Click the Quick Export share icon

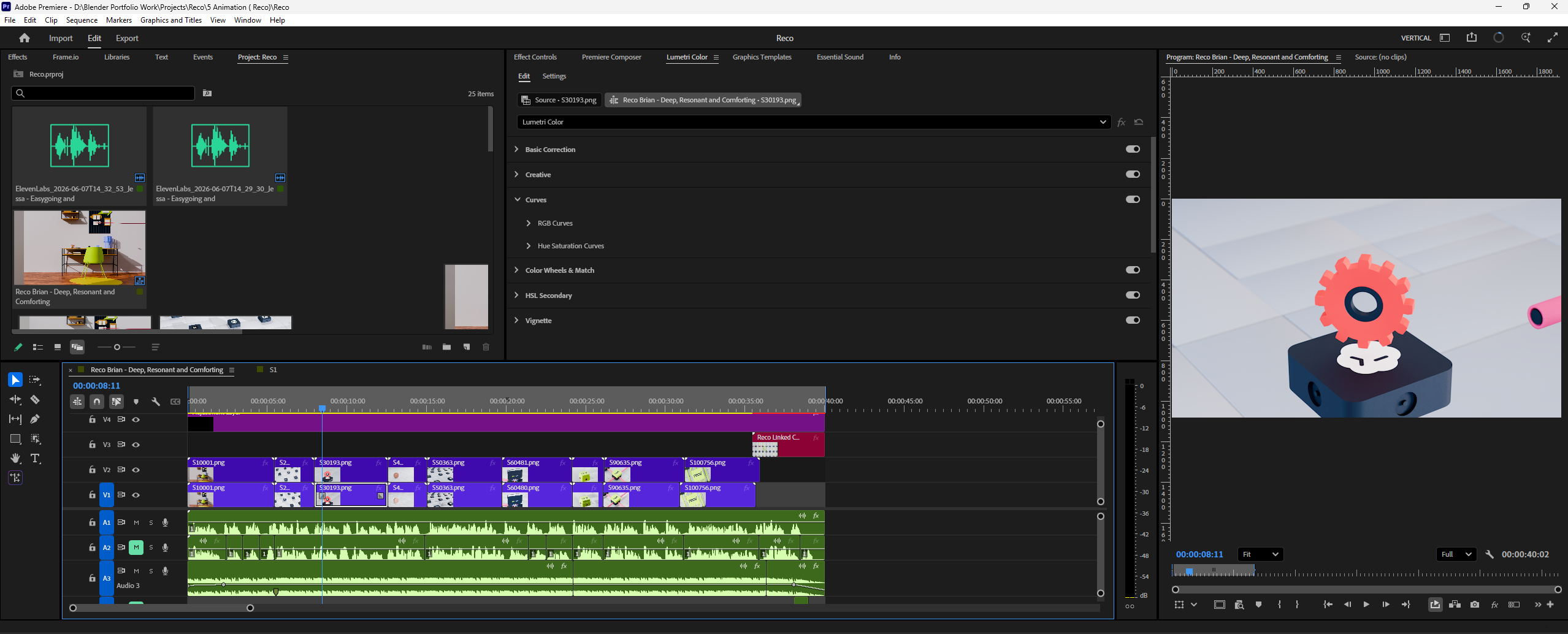tap(1472, 37)
